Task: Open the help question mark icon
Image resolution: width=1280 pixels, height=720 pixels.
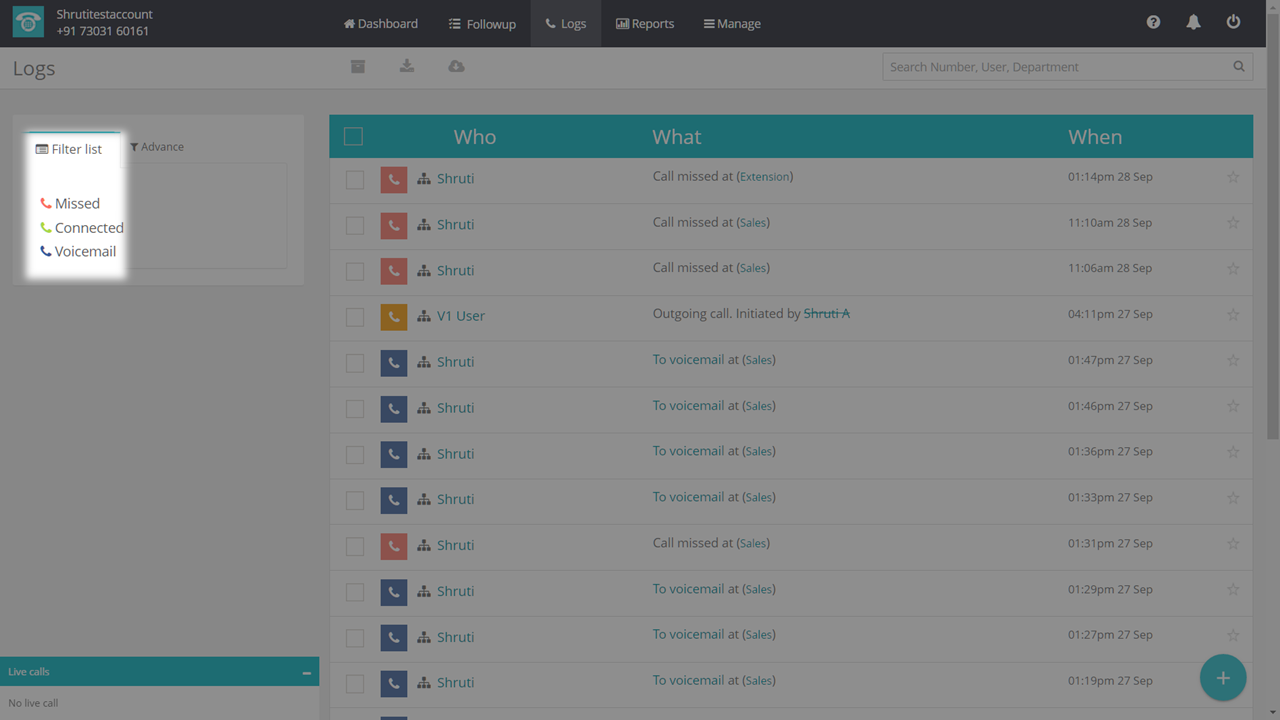Action: pos(1153,22)
